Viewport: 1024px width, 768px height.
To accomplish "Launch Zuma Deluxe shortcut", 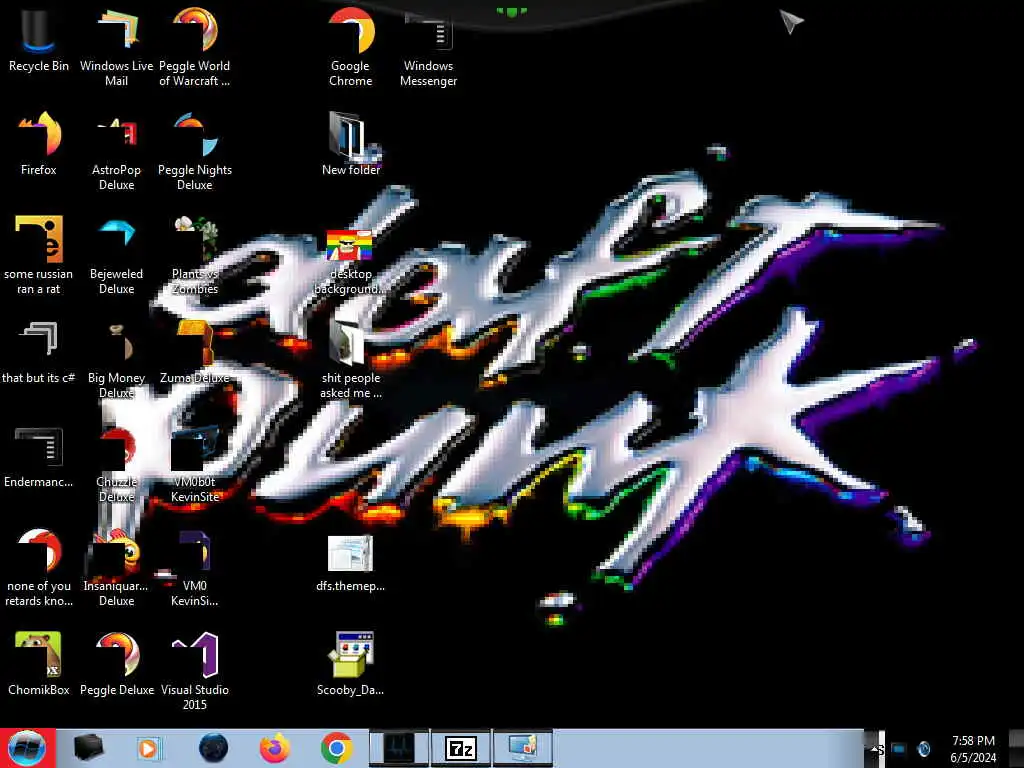I will (195, 351).
